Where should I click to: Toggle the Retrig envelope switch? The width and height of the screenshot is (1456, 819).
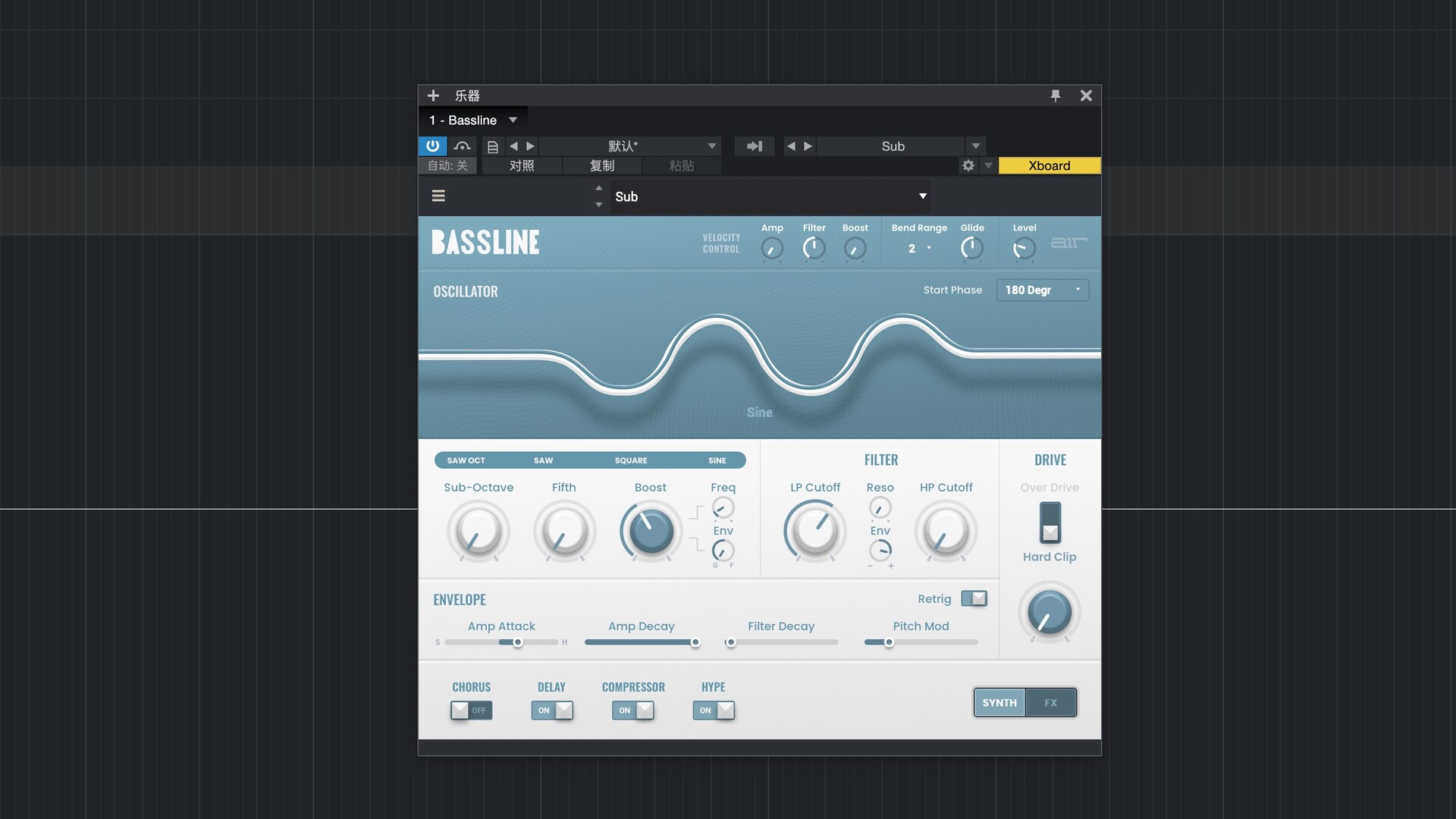click(x=974, y=598)
